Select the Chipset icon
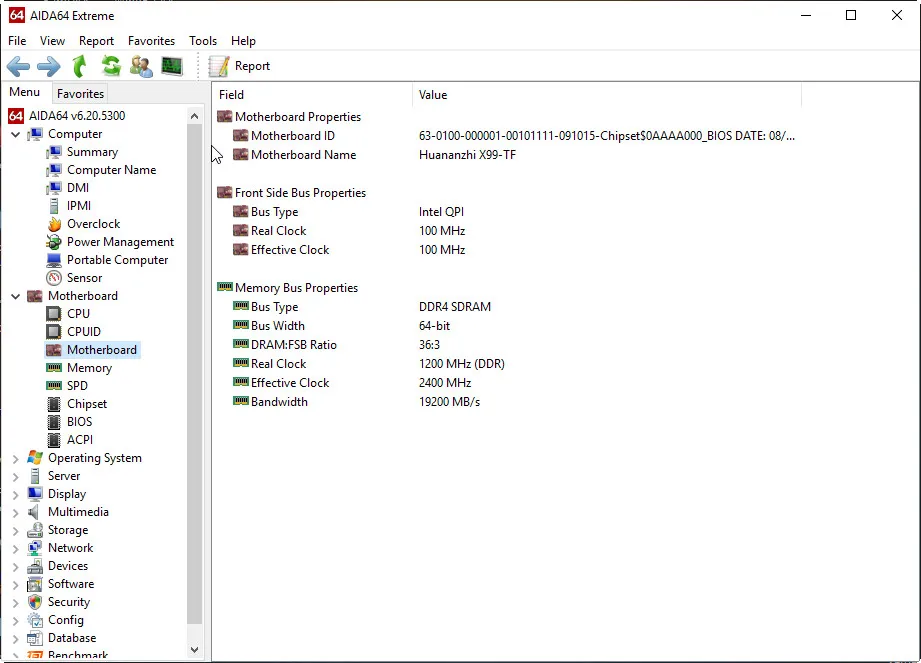The width and height of the screenshot is (921, 663). (x=54, y=404)
